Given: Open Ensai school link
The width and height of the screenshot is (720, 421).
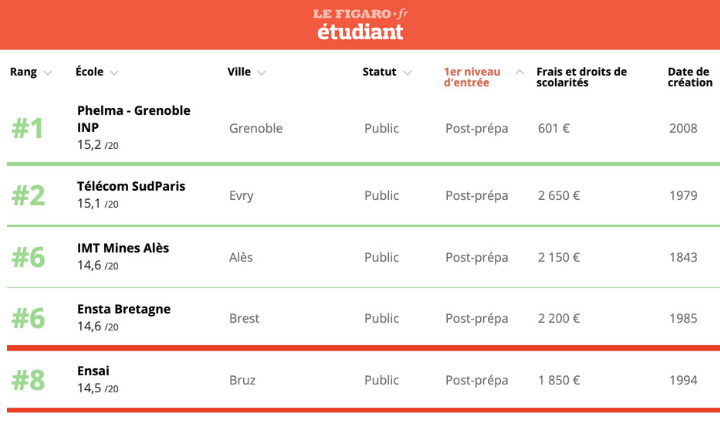Looking at the screenshot, I should click(93, 371).
